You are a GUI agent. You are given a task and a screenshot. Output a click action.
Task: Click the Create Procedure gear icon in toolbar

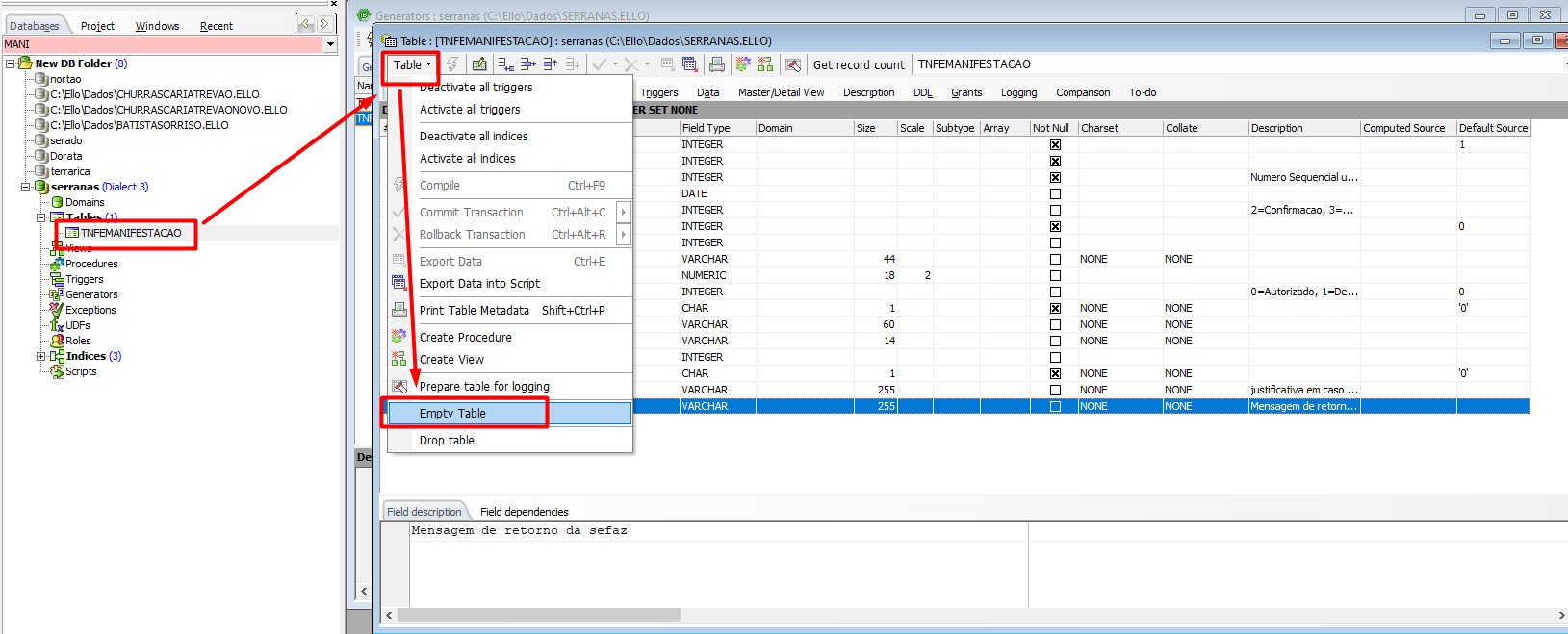click(743, 64)
